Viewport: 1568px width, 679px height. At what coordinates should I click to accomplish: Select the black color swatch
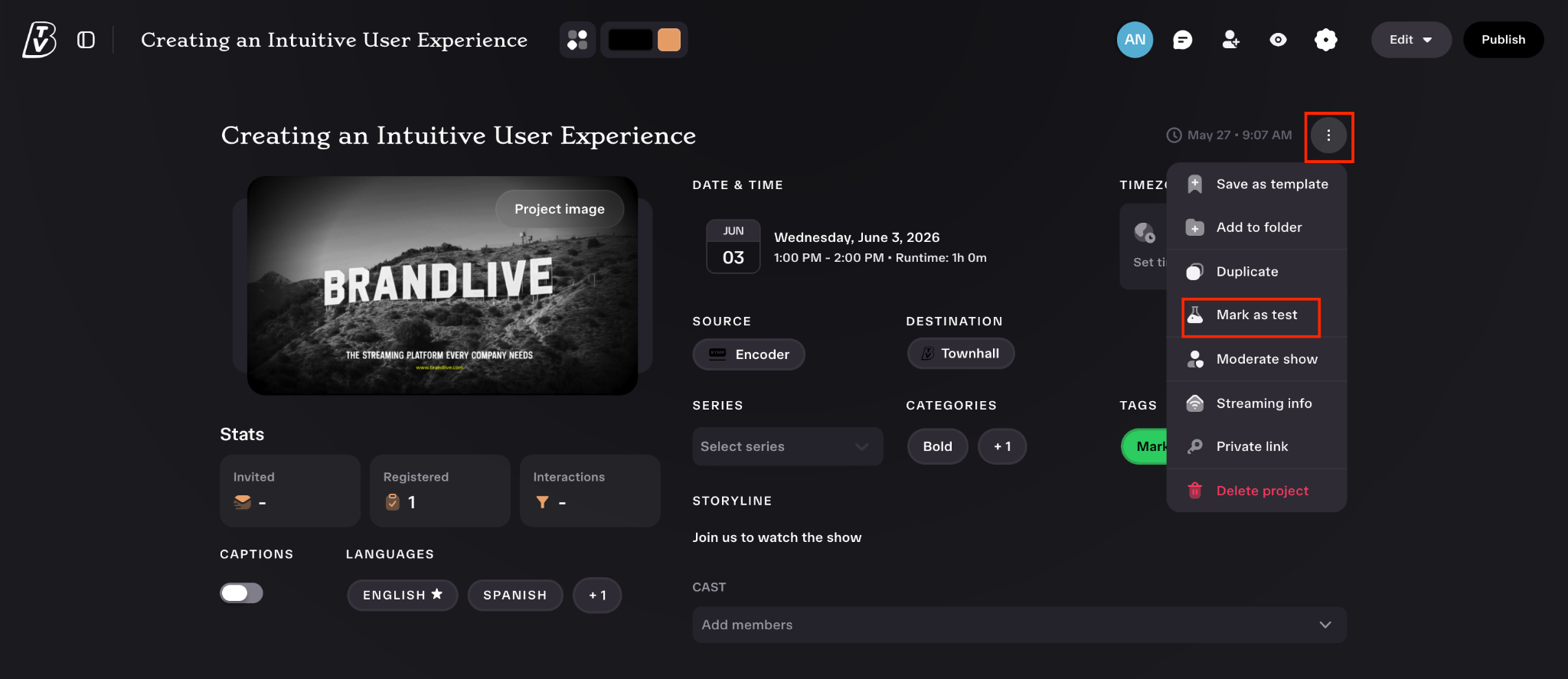[x=630, y=40]
